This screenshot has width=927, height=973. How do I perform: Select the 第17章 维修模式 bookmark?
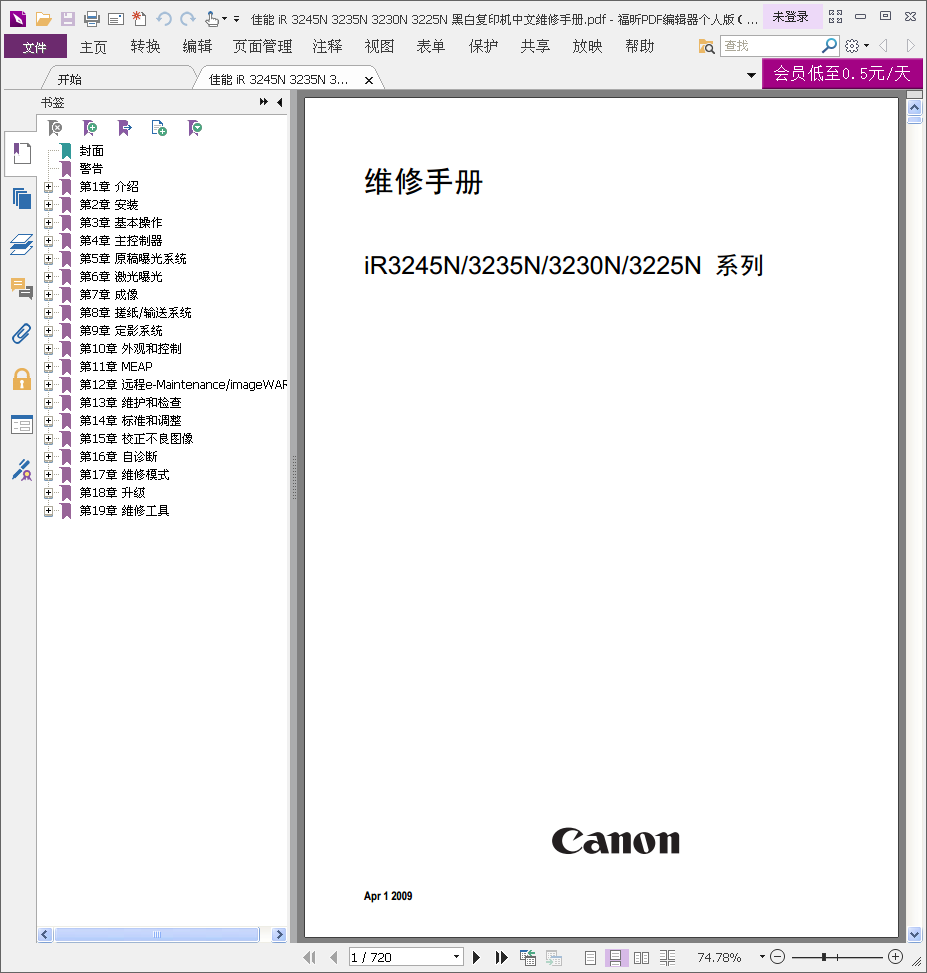pos(124,475)
